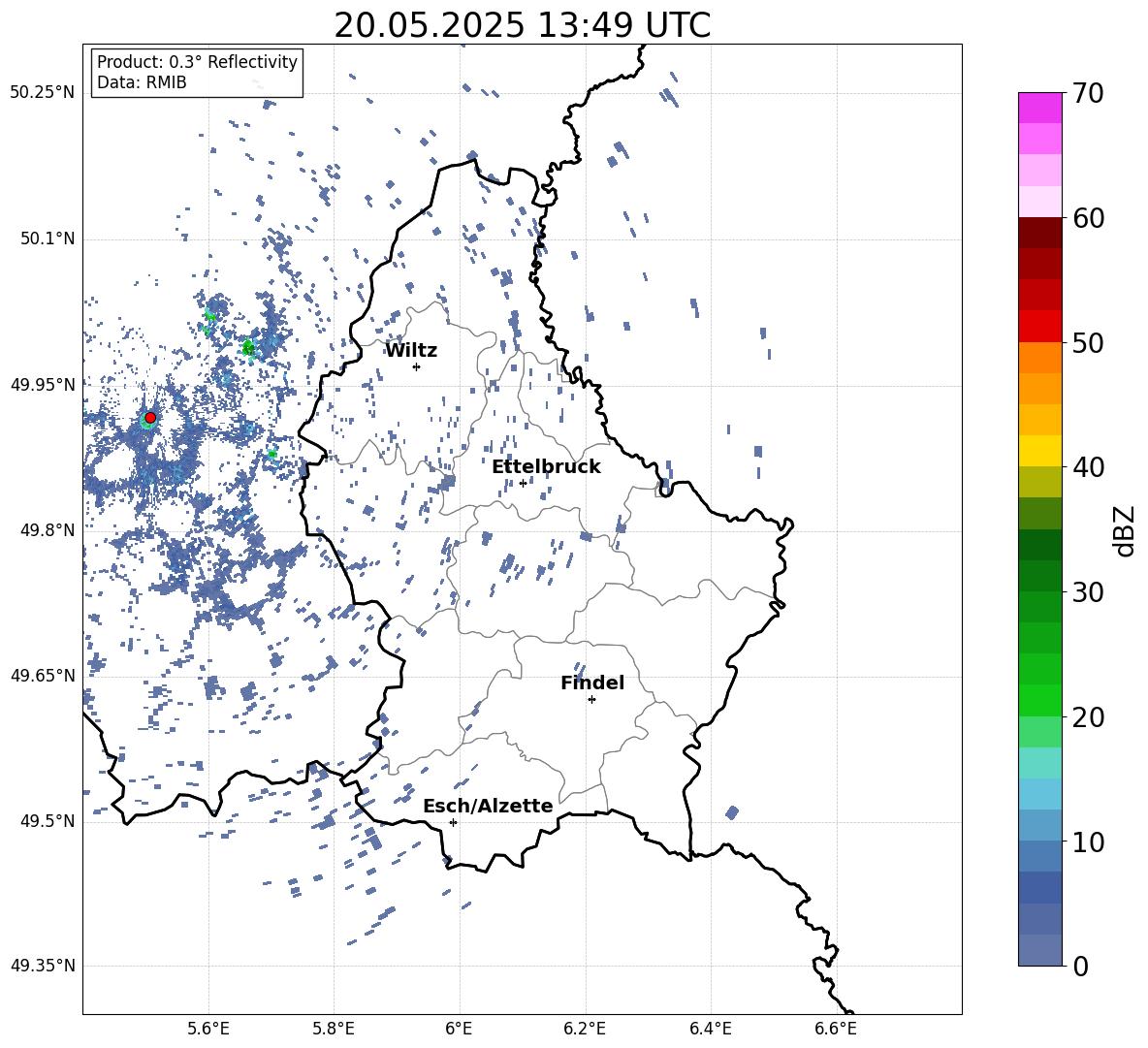Screen dimensions: 1148x1048
Task: Click the magenta swatch just below 70 dBZ
Action: coord(1039,108)
